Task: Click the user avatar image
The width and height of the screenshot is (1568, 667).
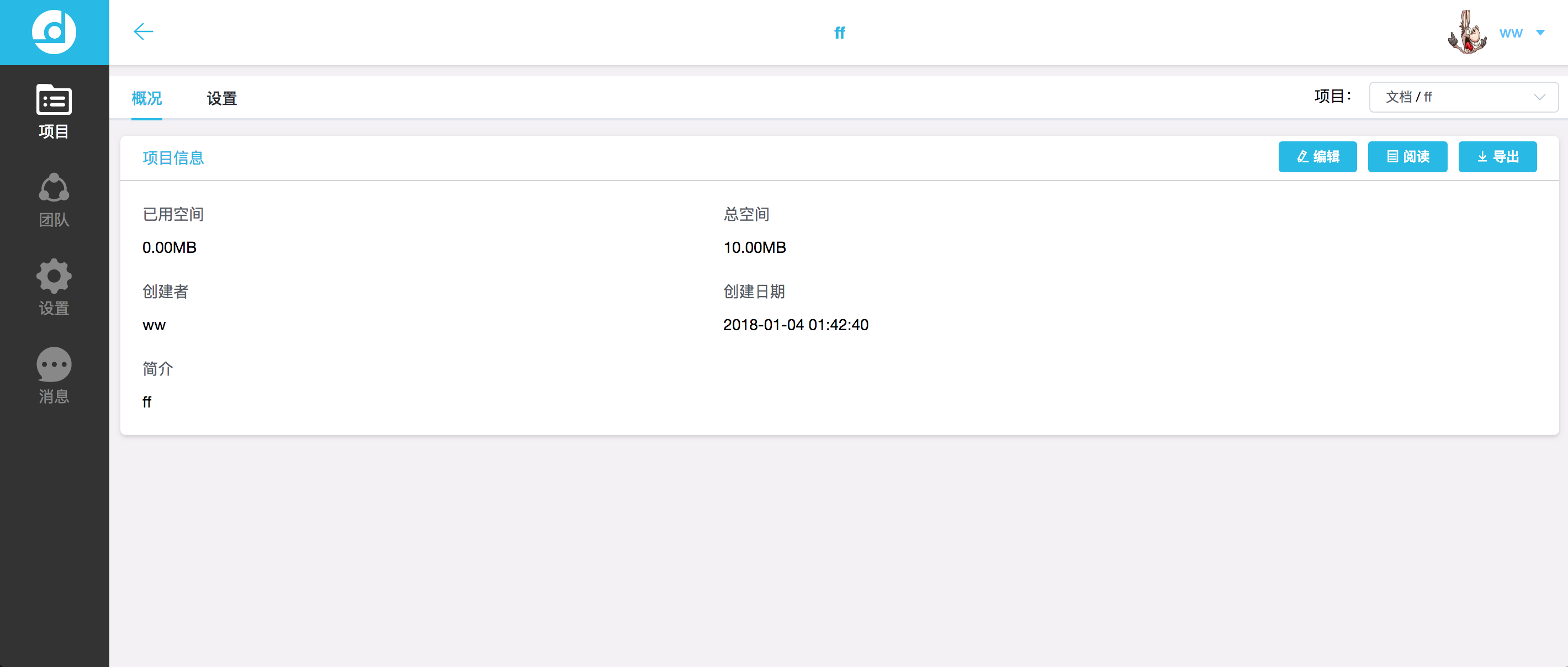Action: [x=1466, y=32]
